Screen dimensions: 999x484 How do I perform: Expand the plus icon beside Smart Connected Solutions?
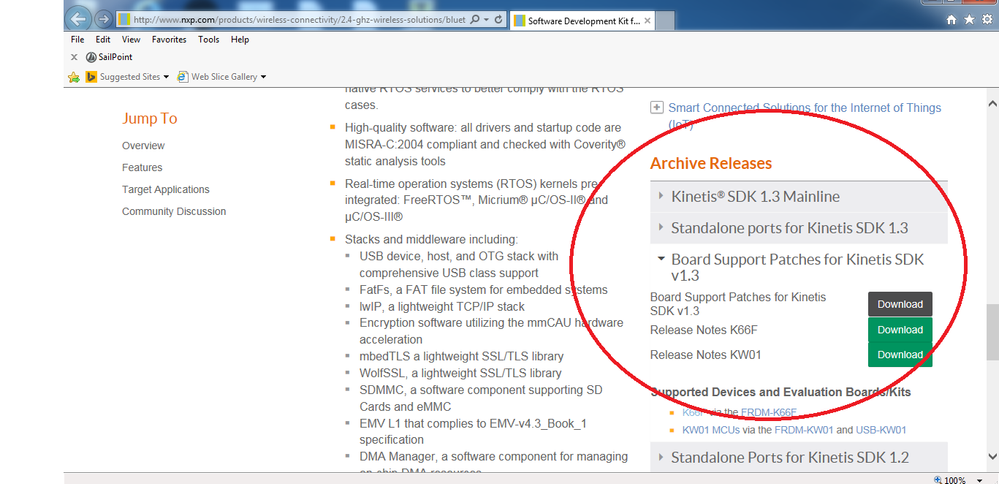tap(656, 108)
